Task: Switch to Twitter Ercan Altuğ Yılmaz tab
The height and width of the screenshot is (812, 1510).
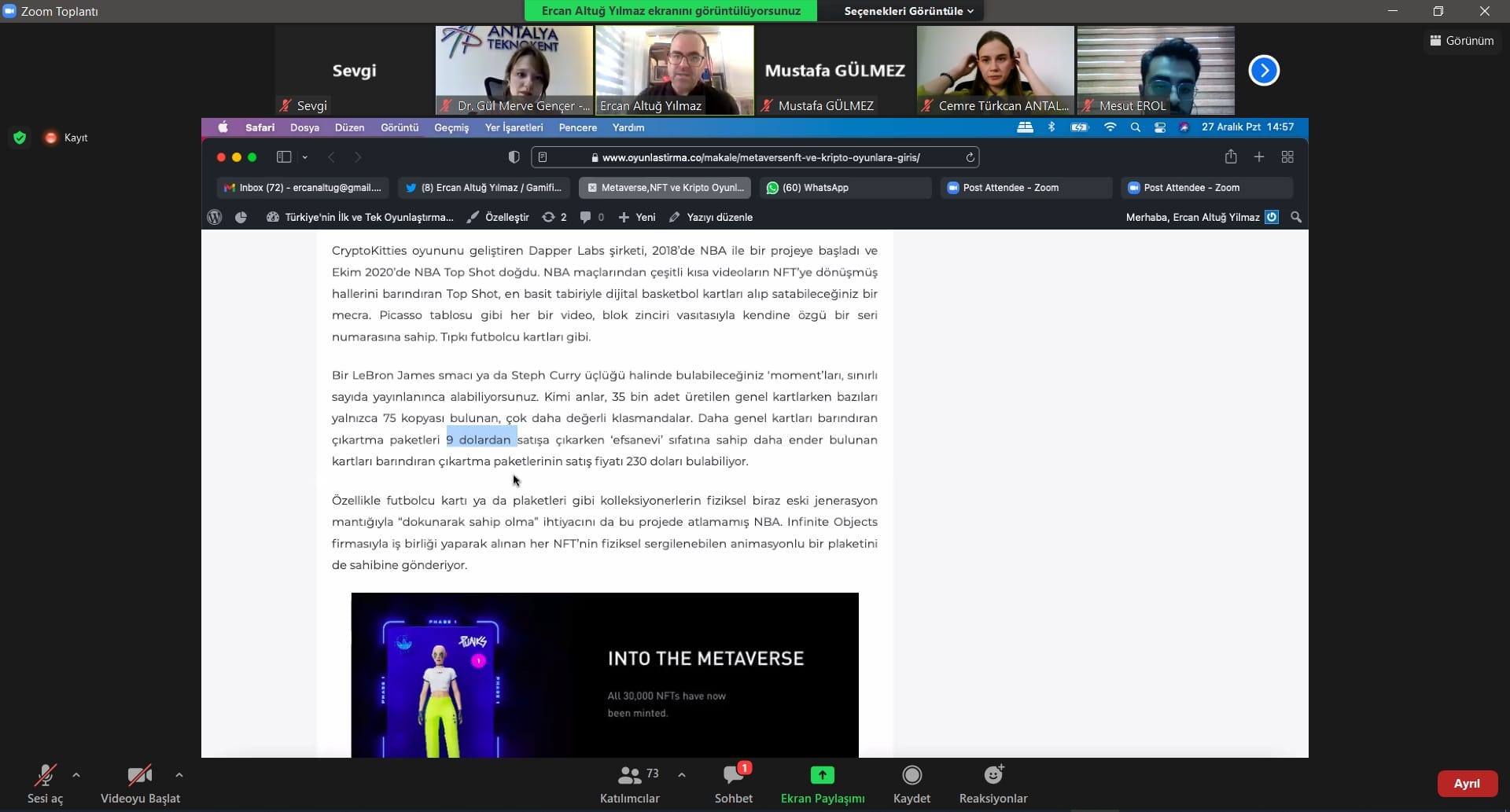Action: point(484,188)
